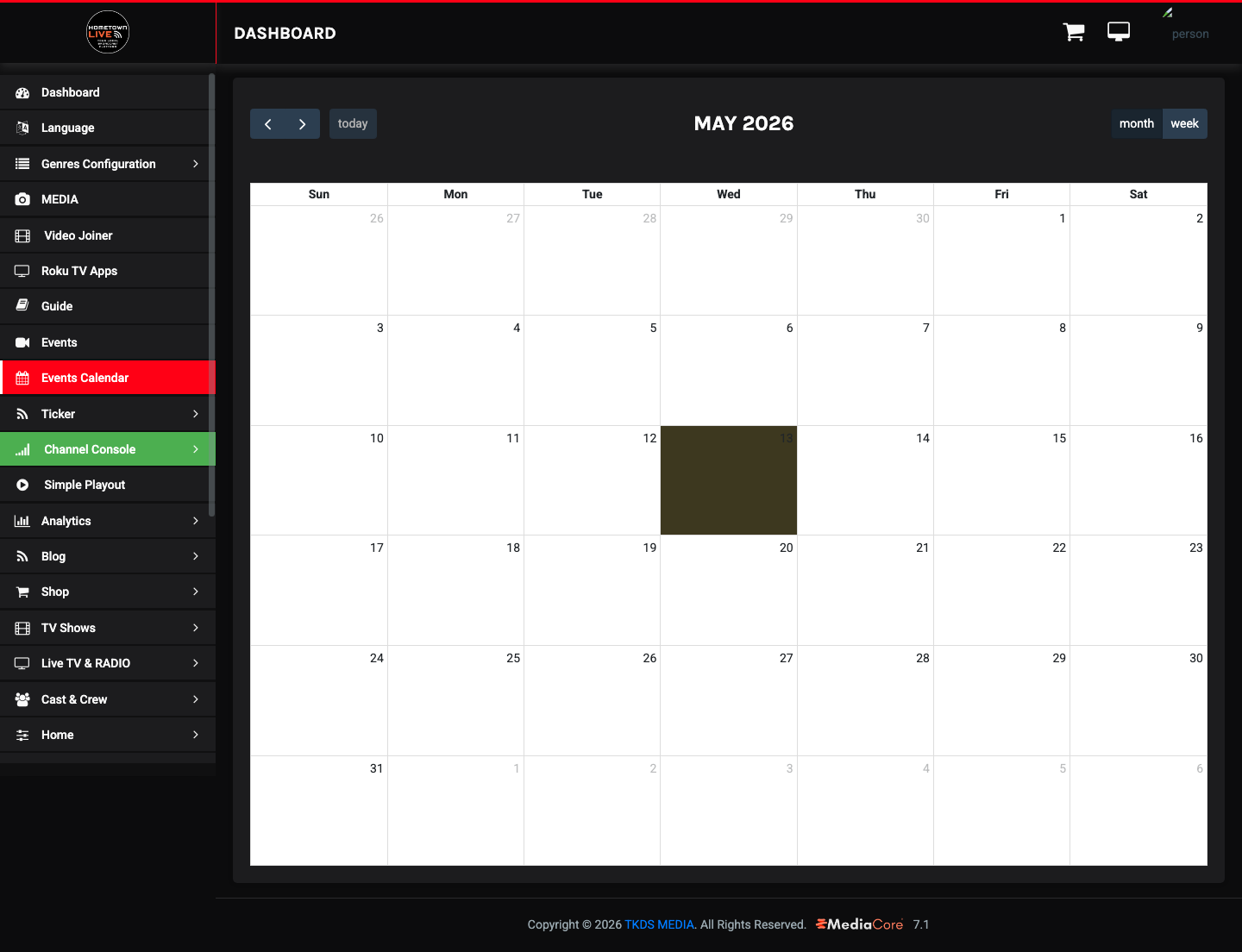This screenshot has width=1242, height=952.
Task: Click the Cast & Crew people icon
Action: point(22,699)
